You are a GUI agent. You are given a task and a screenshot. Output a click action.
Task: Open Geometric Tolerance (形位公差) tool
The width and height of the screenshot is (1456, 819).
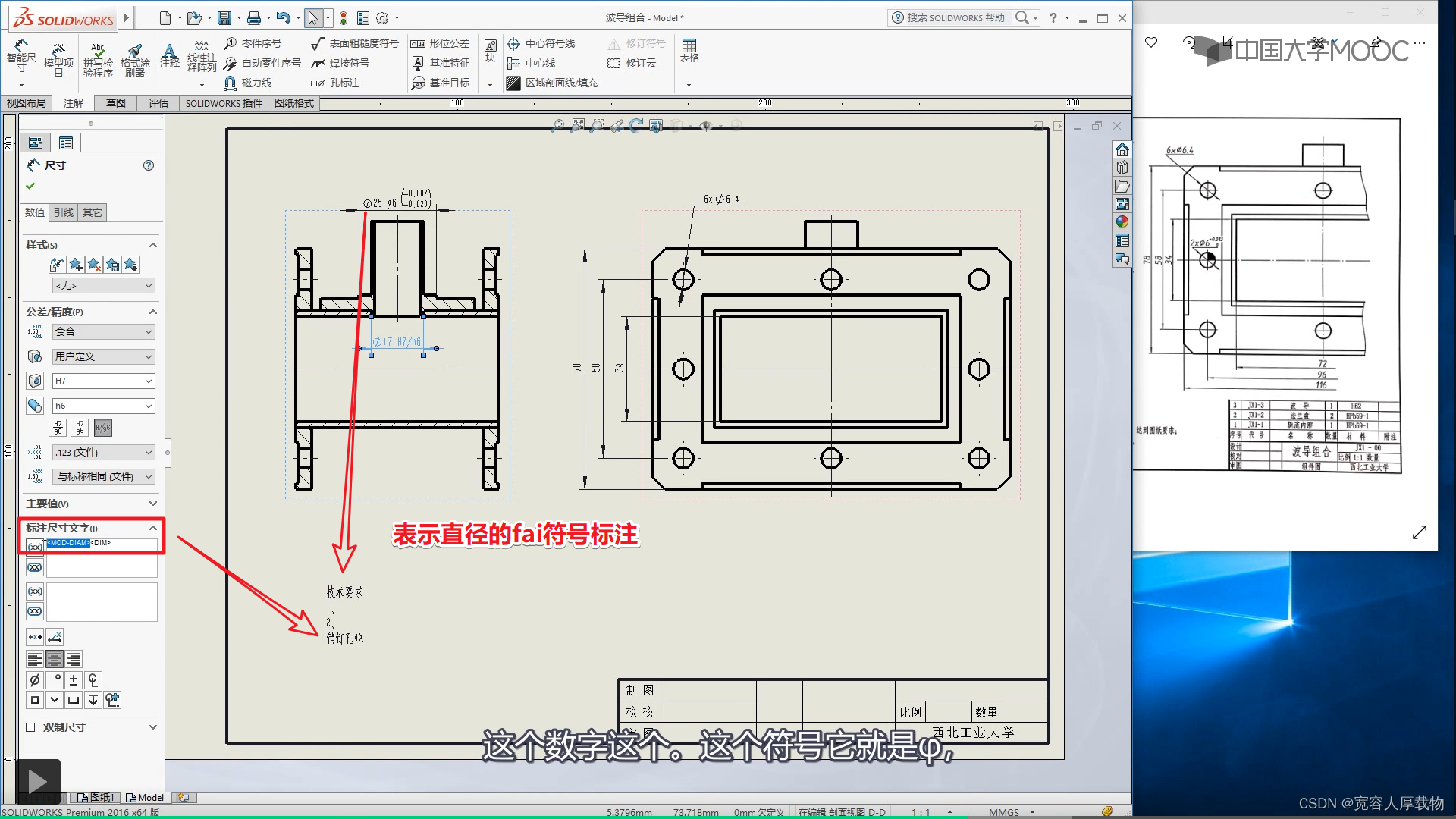point(441,43)
